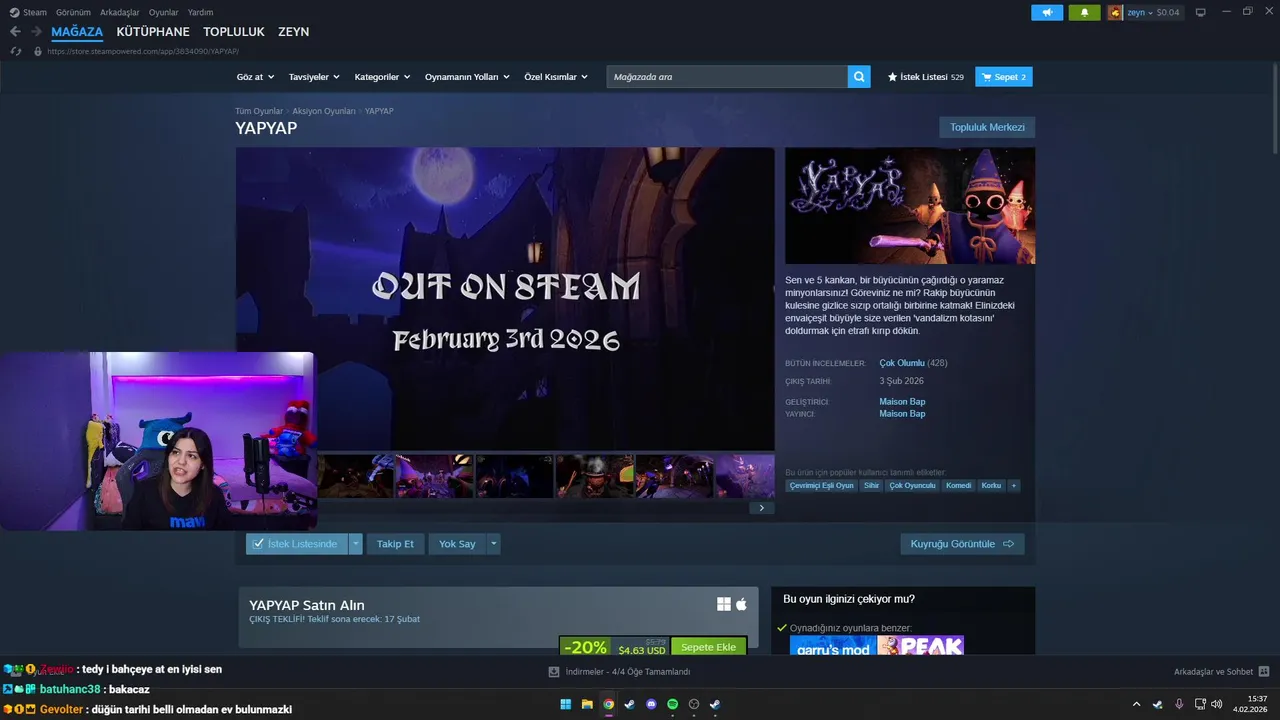Image resolution: width=1280 pixels, height=720 pixels.
Task: Select the Korku tag
Action: [x=991, y=486]
